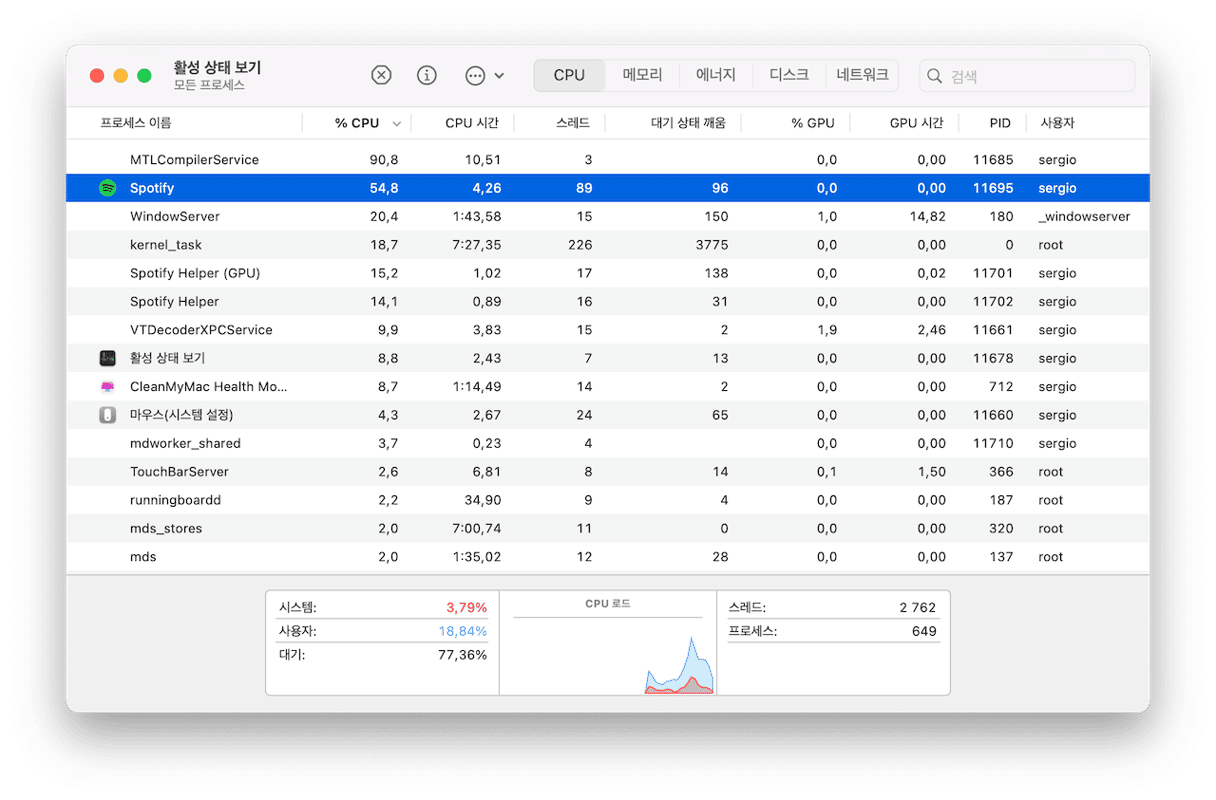This screenshot has width=1216, height=800.
Task: Click the 대기 77,36% value
Action: [463, 655]
